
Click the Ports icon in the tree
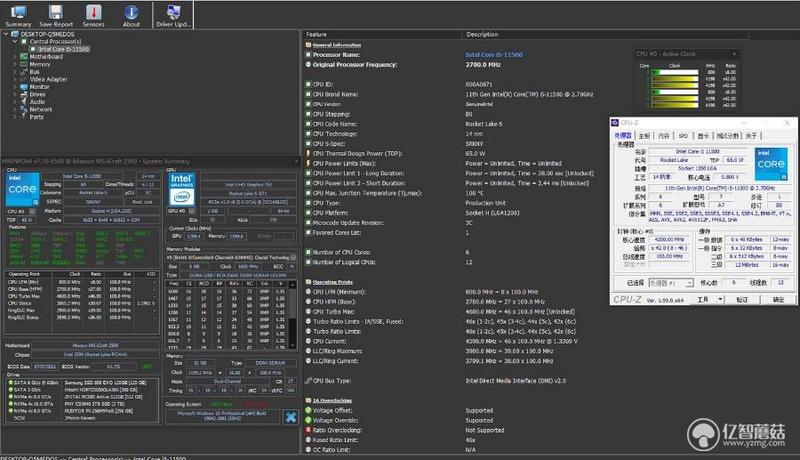point(23,117)
